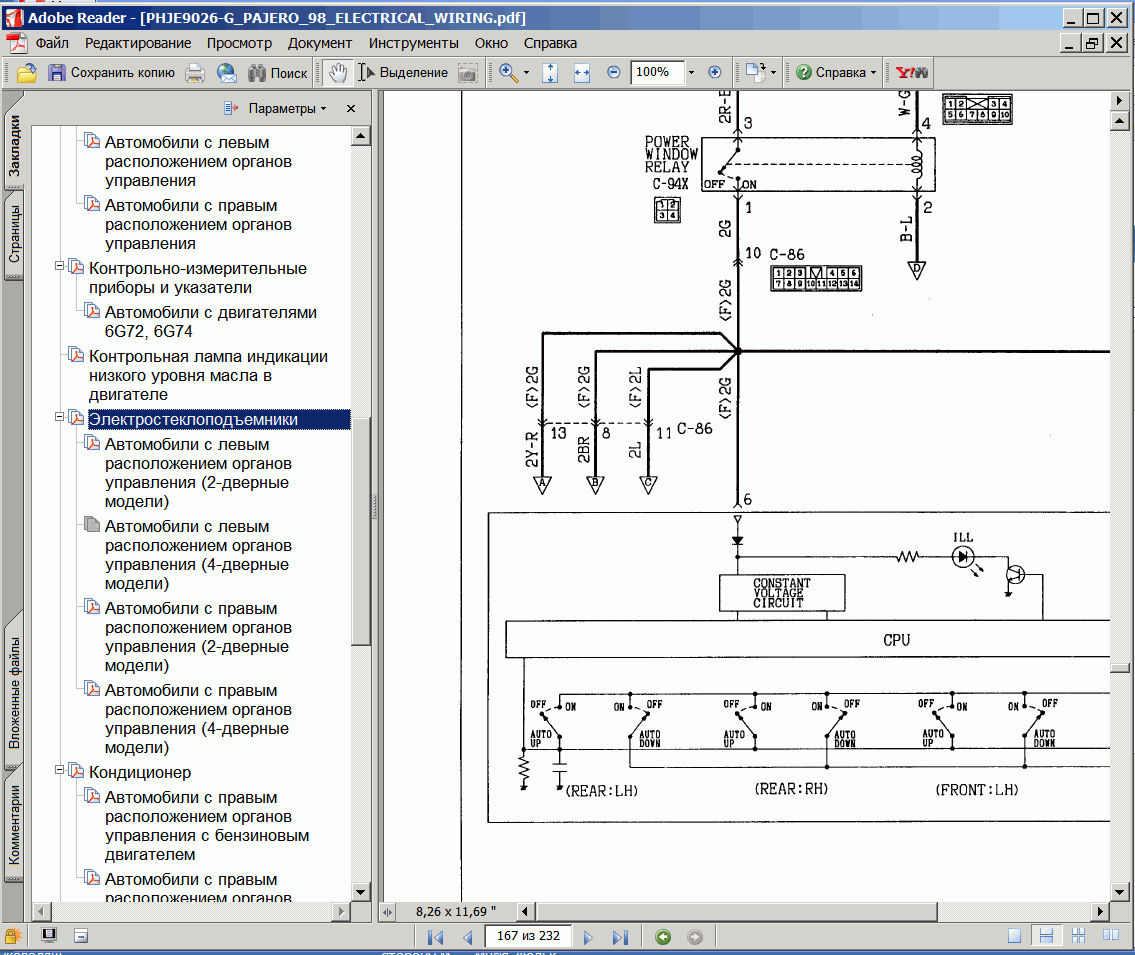Go to the last page
The width and height of the screenshot is (1135, 955).
click(620, 937)
